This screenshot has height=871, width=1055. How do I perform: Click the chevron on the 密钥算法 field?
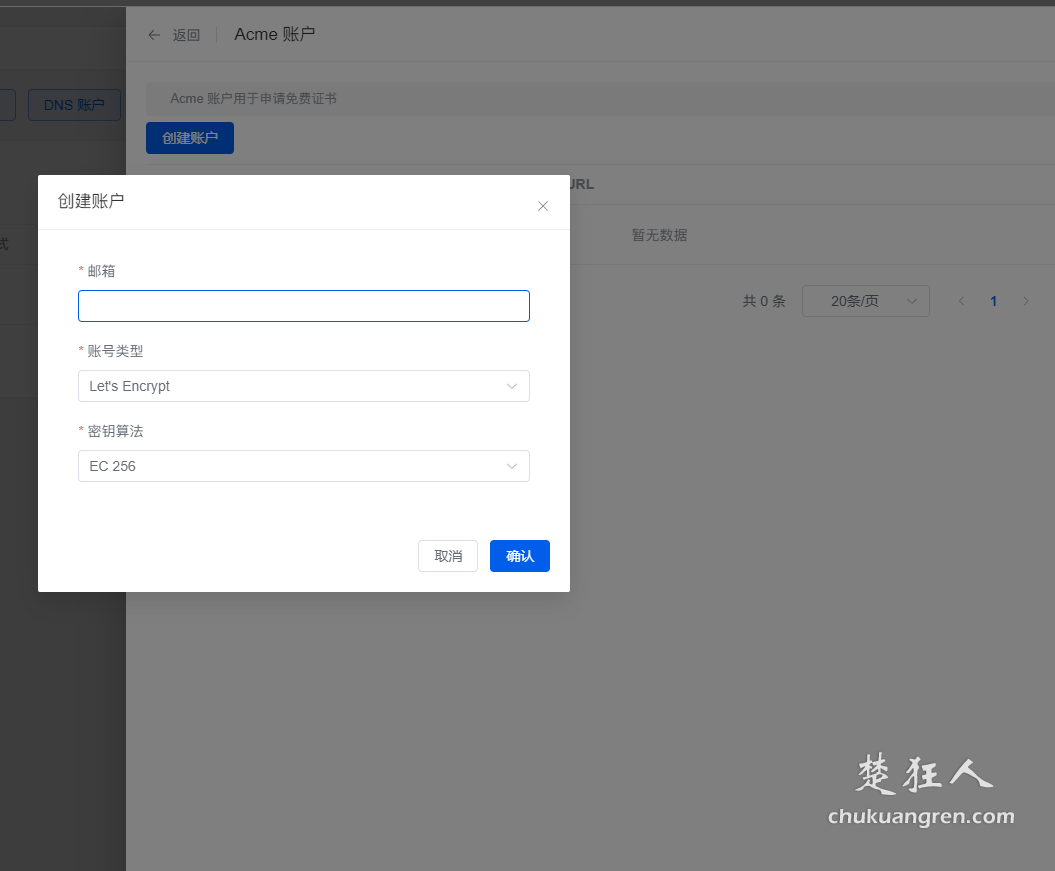[512, 466]
